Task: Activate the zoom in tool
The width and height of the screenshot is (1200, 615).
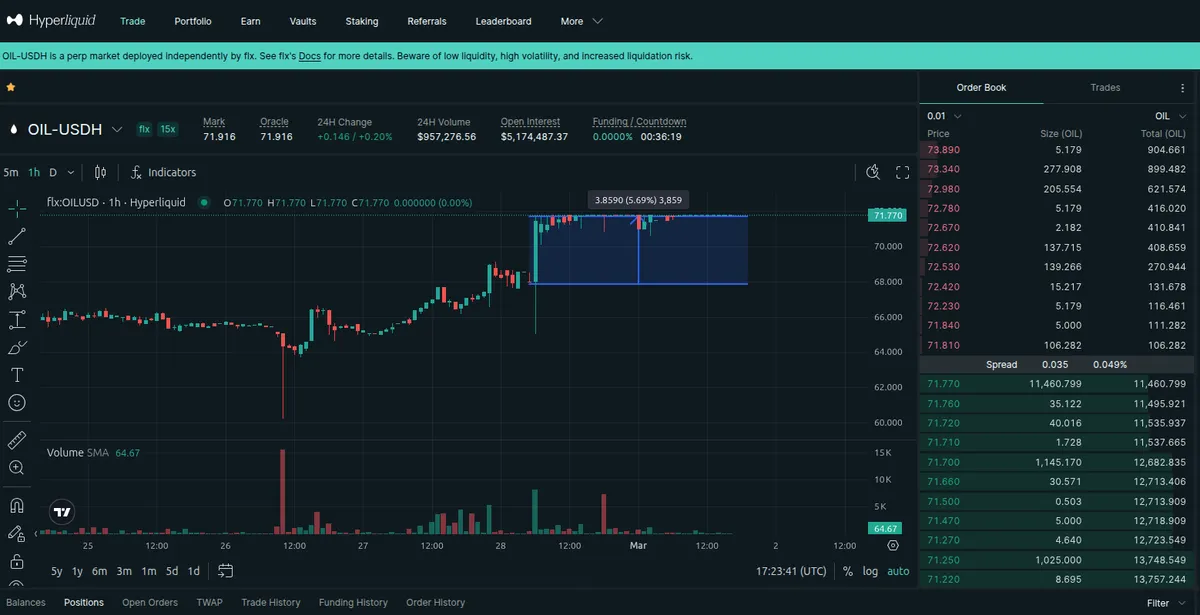Action: 17,468
